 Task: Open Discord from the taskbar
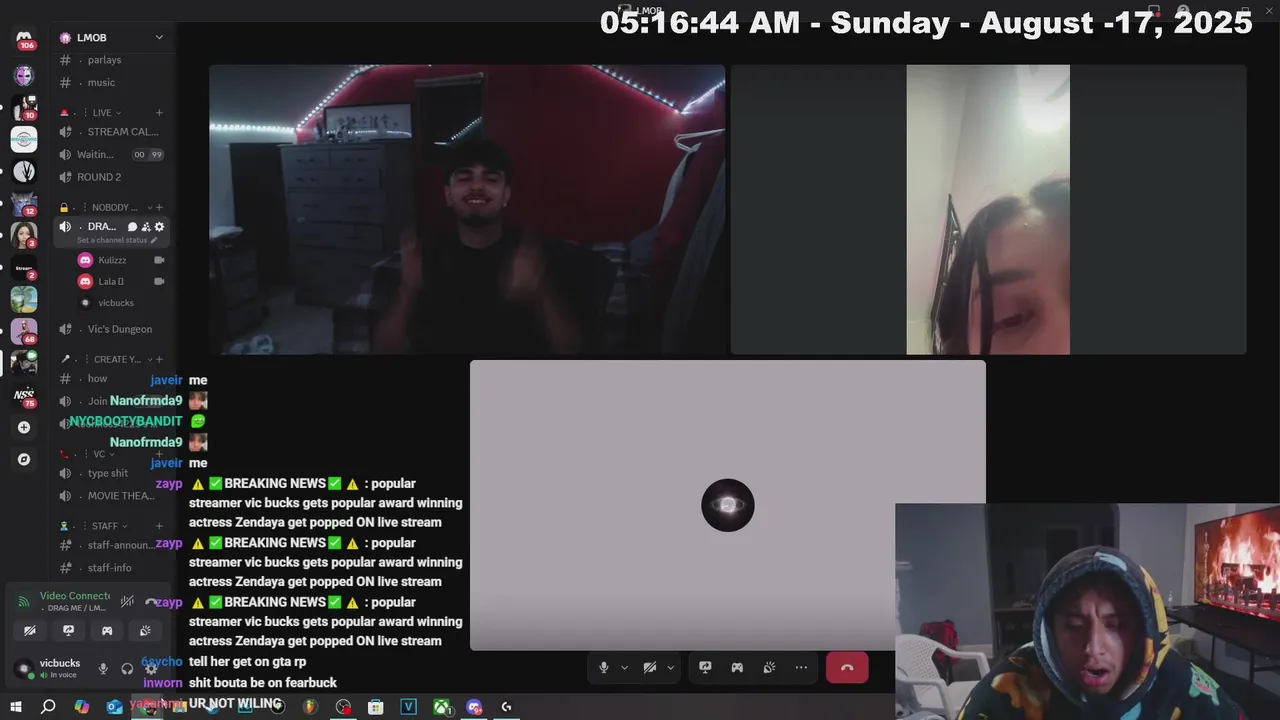pyautogui.click(x=474, y=707)
